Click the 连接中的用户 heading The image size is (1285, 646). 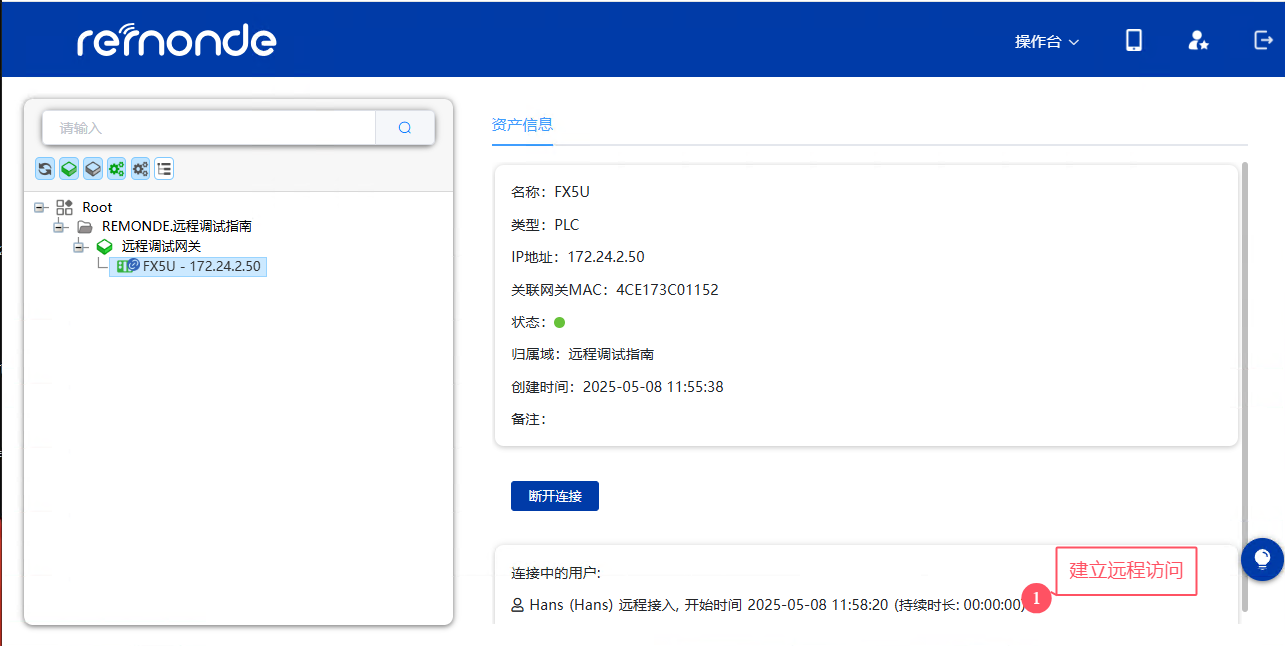(x=556, y=573)
